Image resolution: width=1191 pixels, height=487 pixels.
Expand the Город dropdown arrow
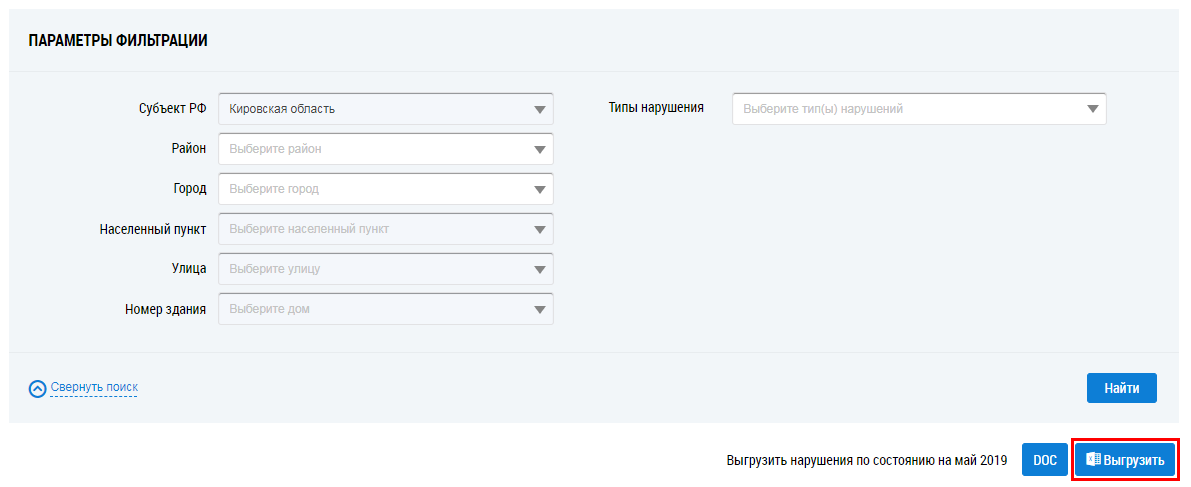point(540,189)
